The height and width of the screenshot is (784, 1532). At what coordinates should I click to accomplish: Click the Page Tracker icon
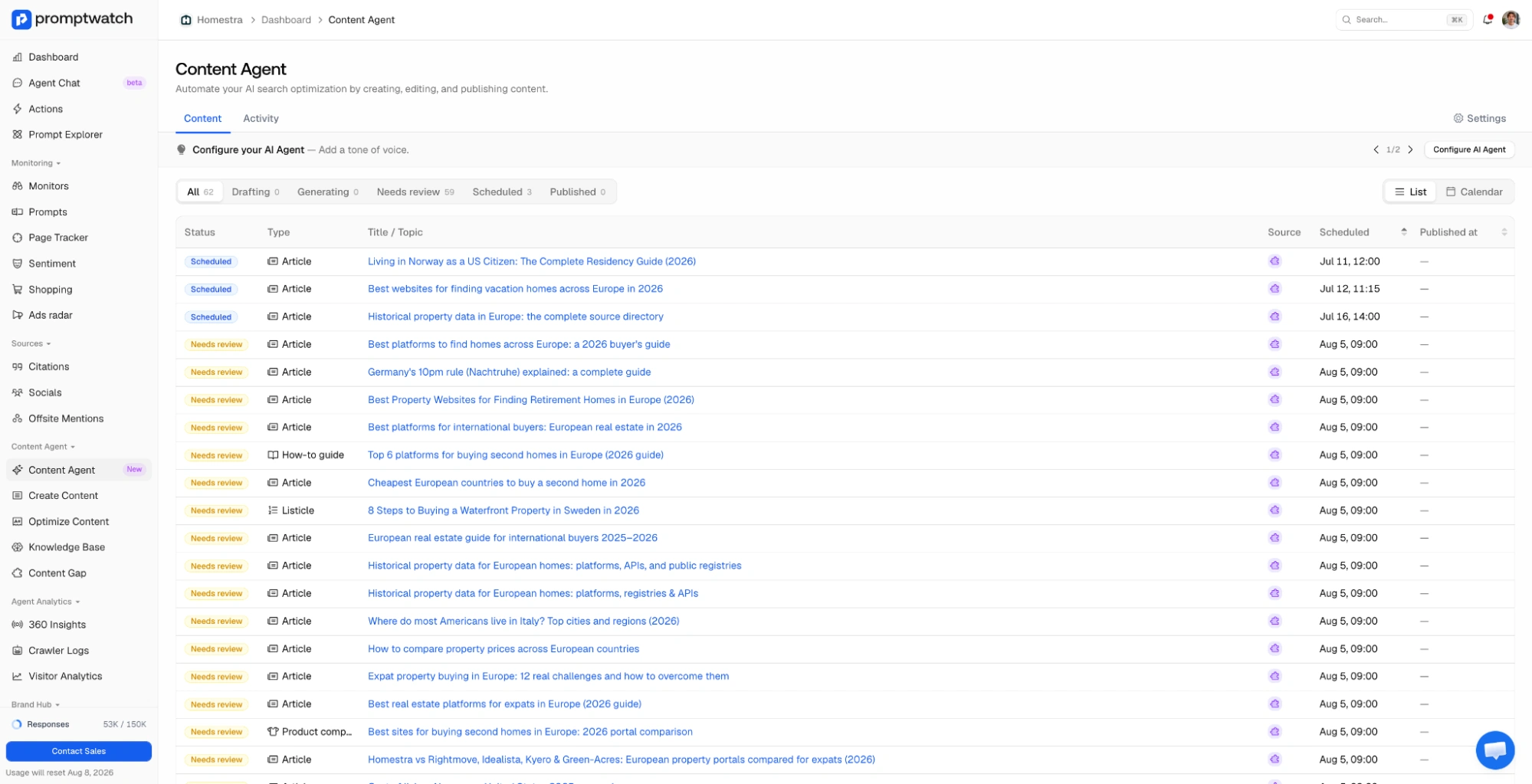click(18, 238)
